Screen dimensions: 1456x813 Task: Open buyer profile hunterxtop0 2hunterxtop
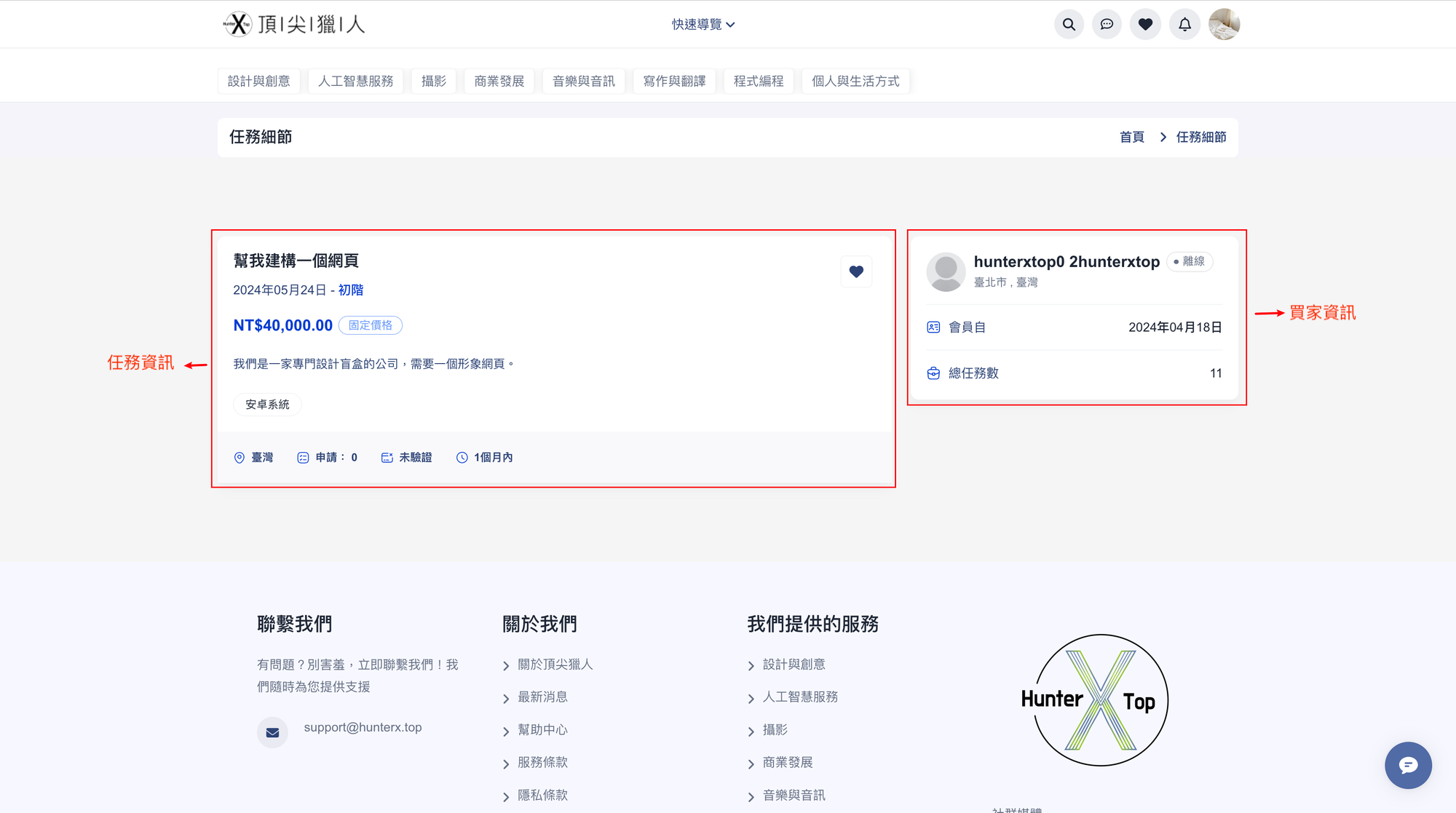click(1066, 262)
